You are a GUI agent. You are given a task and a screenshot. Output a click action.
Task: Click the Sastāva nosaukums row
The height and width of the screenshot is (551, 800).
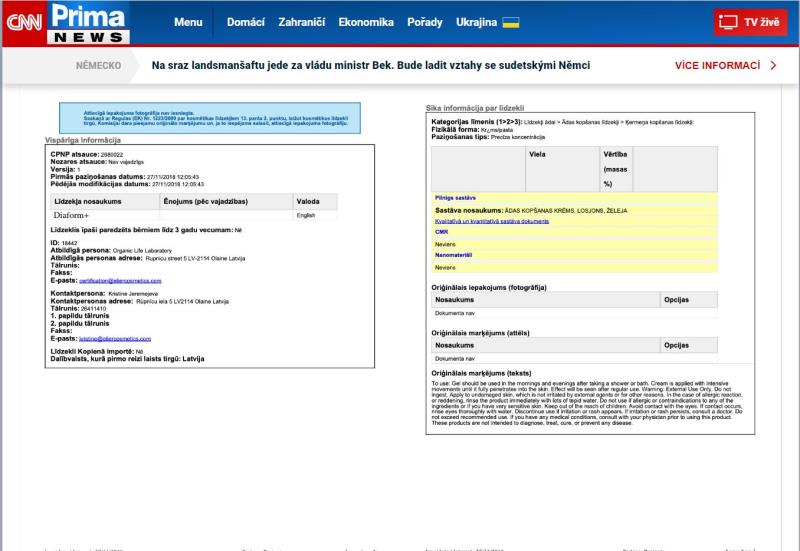click(574, 210)
